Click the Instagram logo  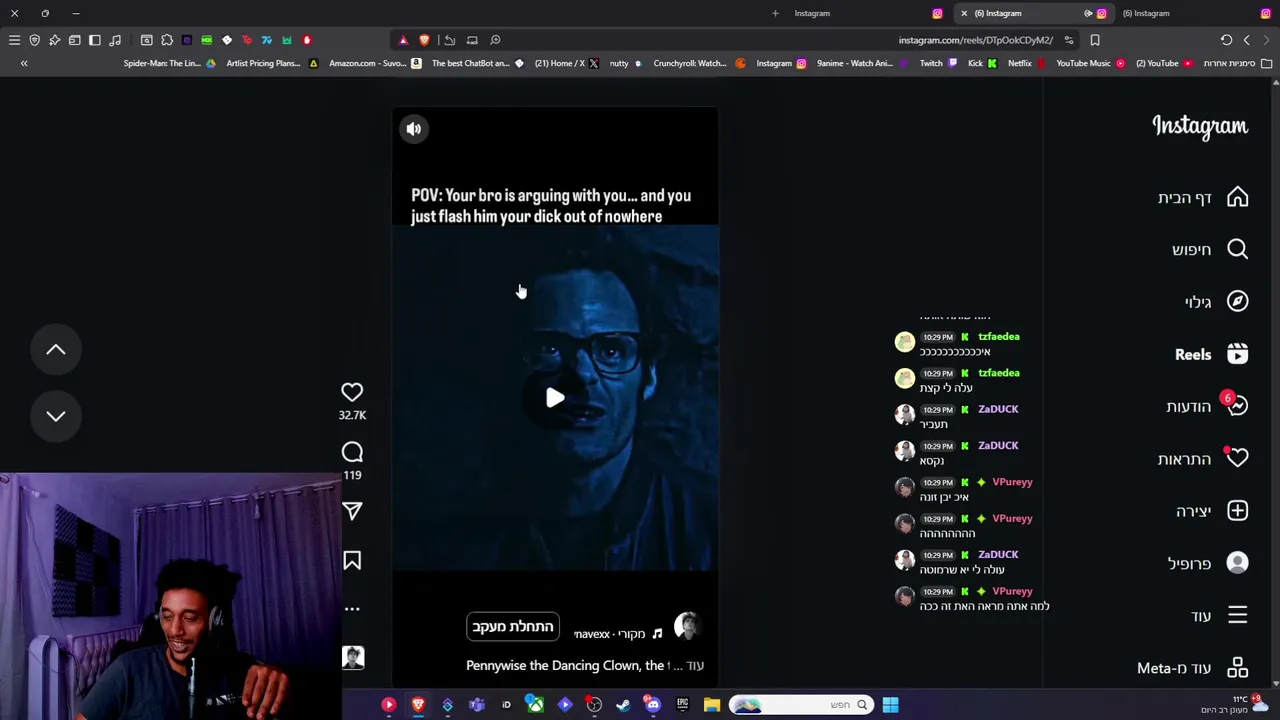(x=1200, y=126)
